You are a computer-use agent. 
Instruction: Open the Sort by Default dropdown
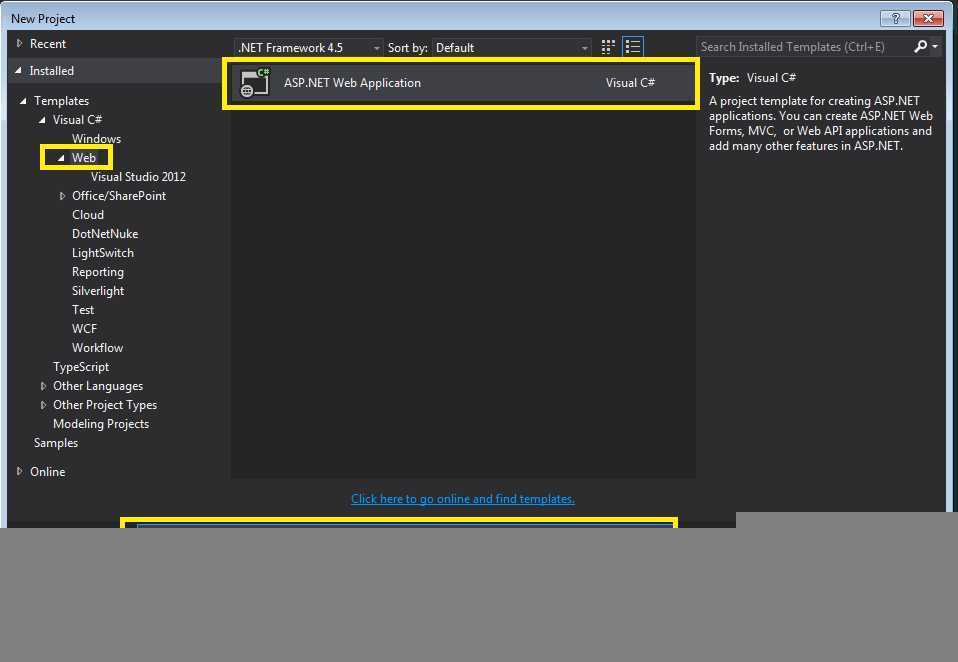tap(512, 48)
